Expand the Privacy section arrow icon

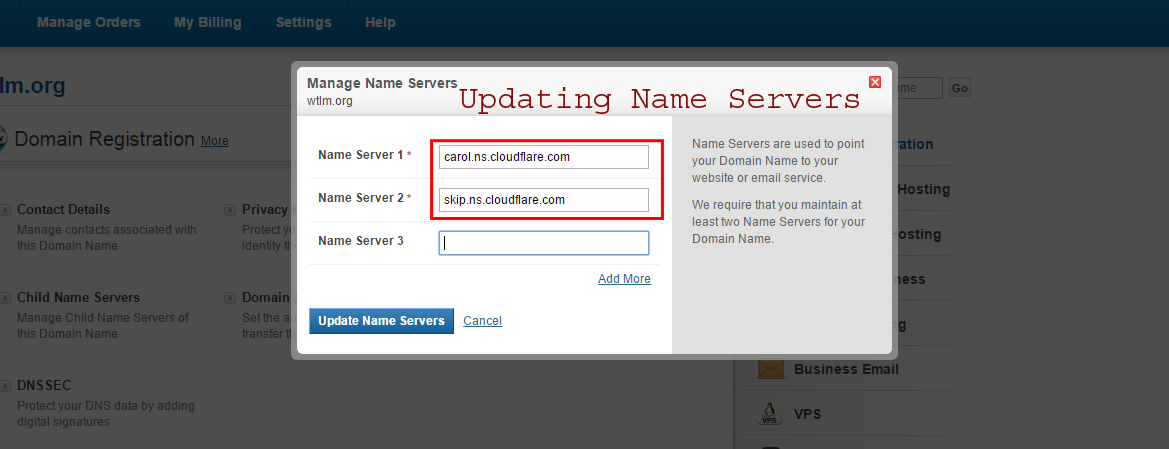pos(230,210)
